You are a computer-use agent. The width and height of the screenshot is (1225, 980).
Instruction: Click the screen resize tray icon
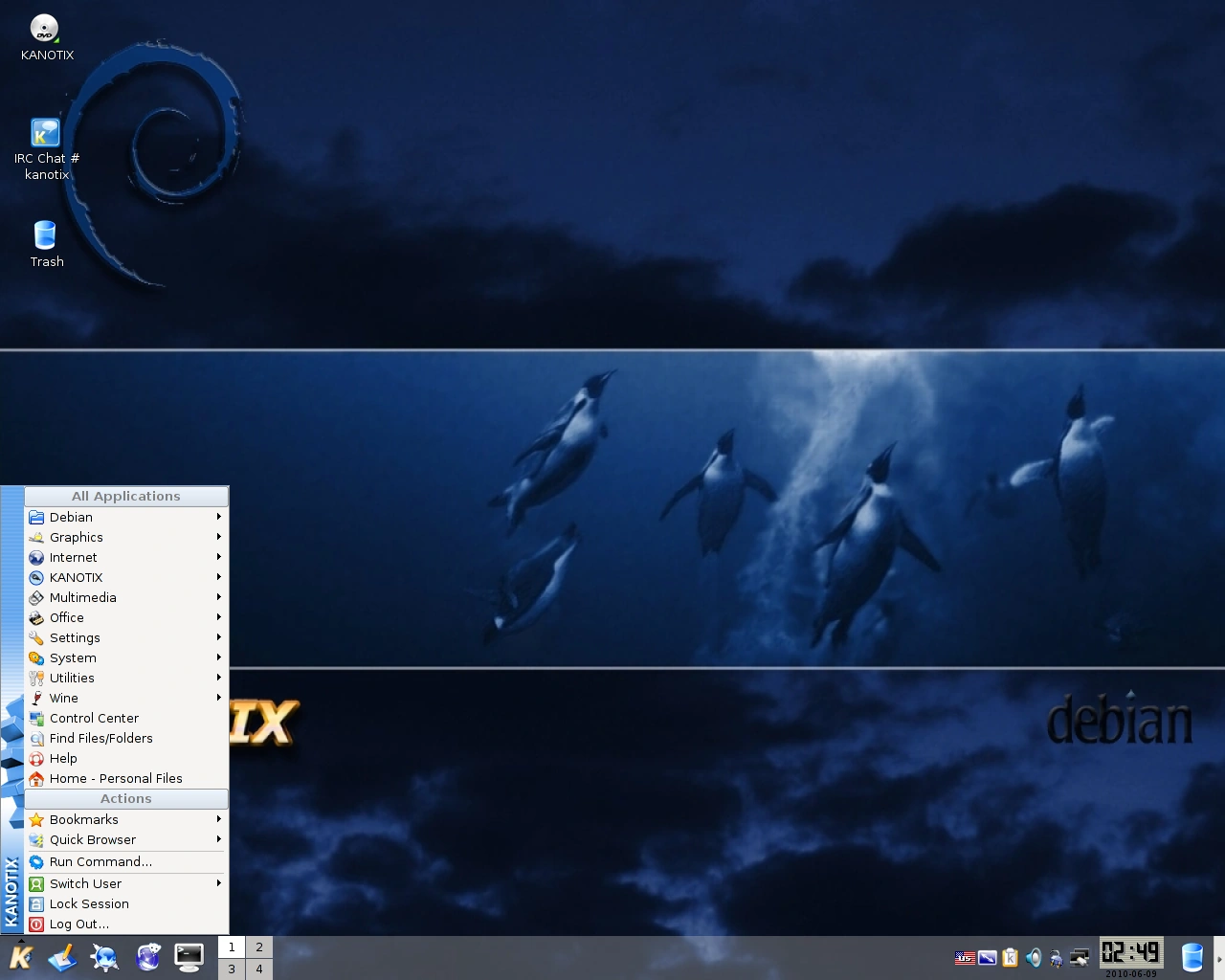click(x=987, y=957)
